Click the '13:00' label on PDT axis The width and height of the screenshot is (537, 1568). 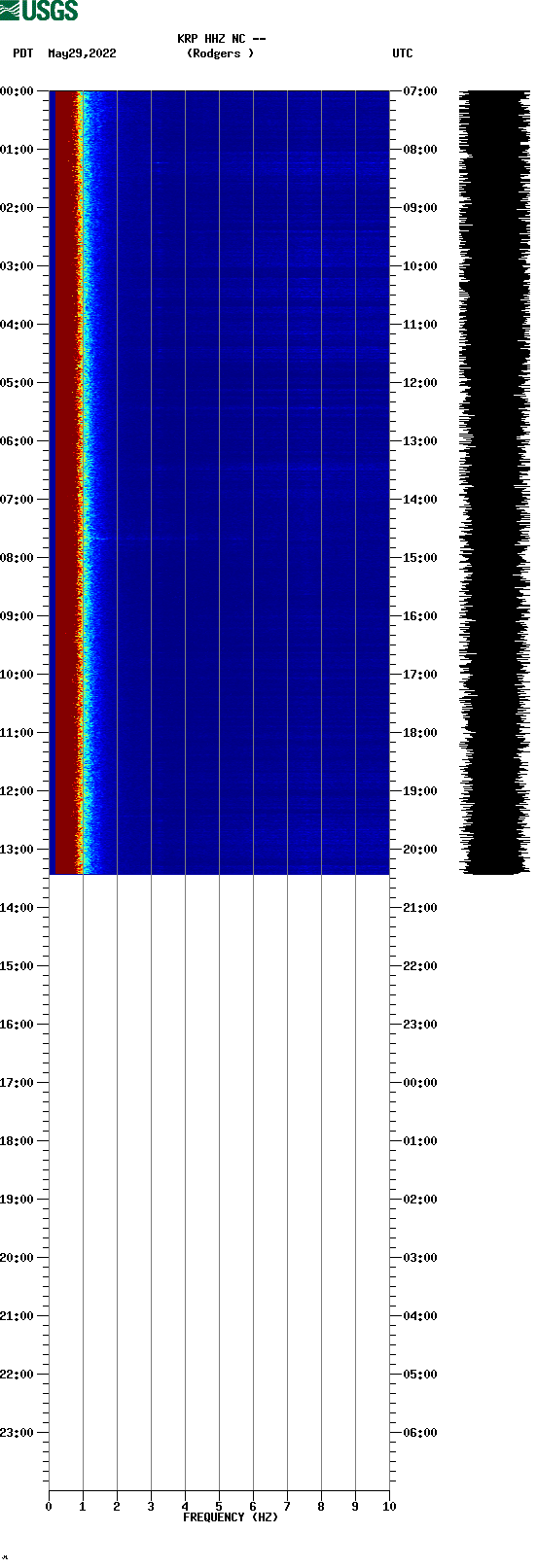(x=18, y=850)
